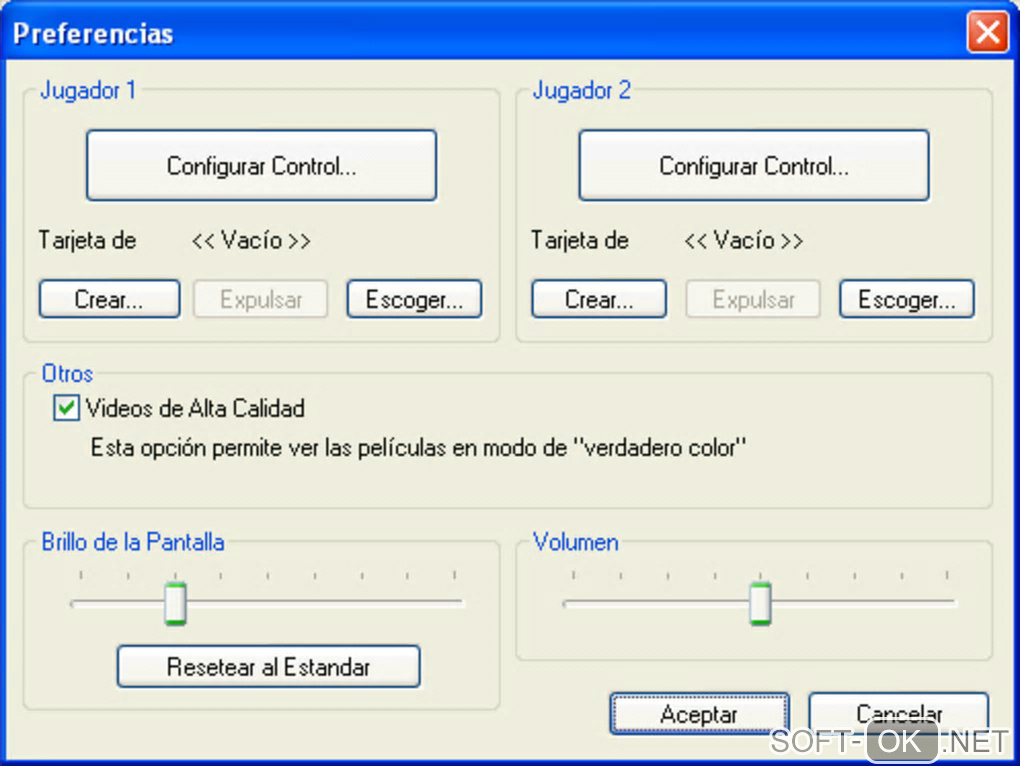This screenshot has width=1020, height=766.
Task: Click the Volumen slider thumb
Action: click(x=761, y=603)
